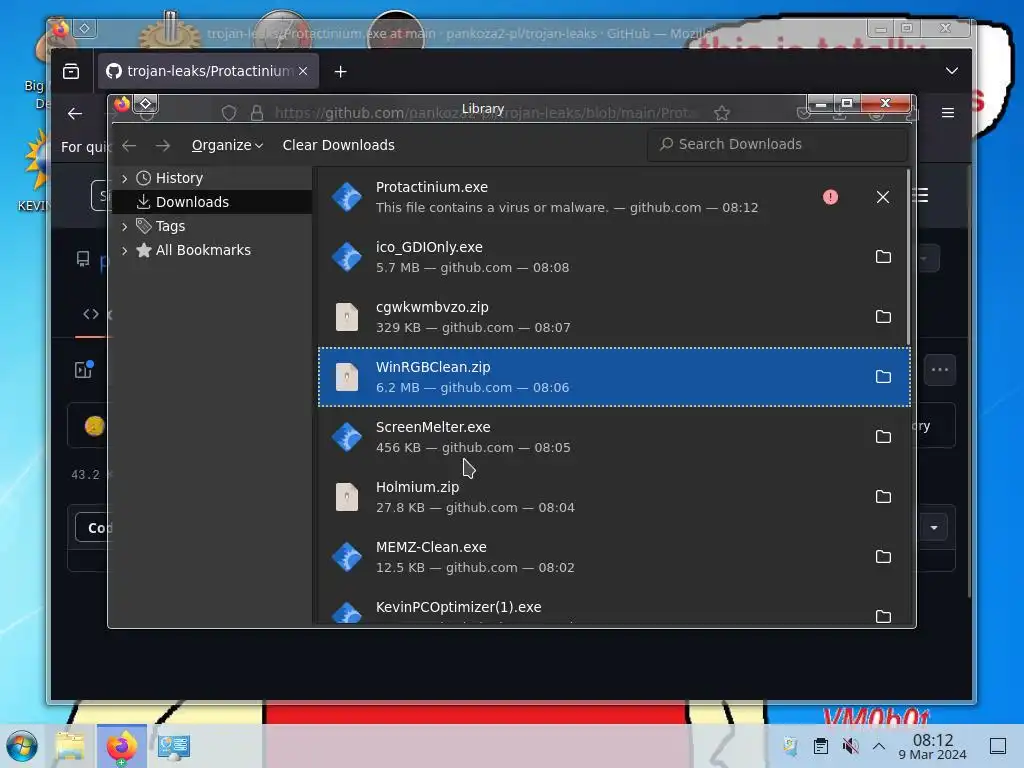Expand the All Bookmarks tree node
This screenshot has height=768, width=1024.
coord(125,250)
